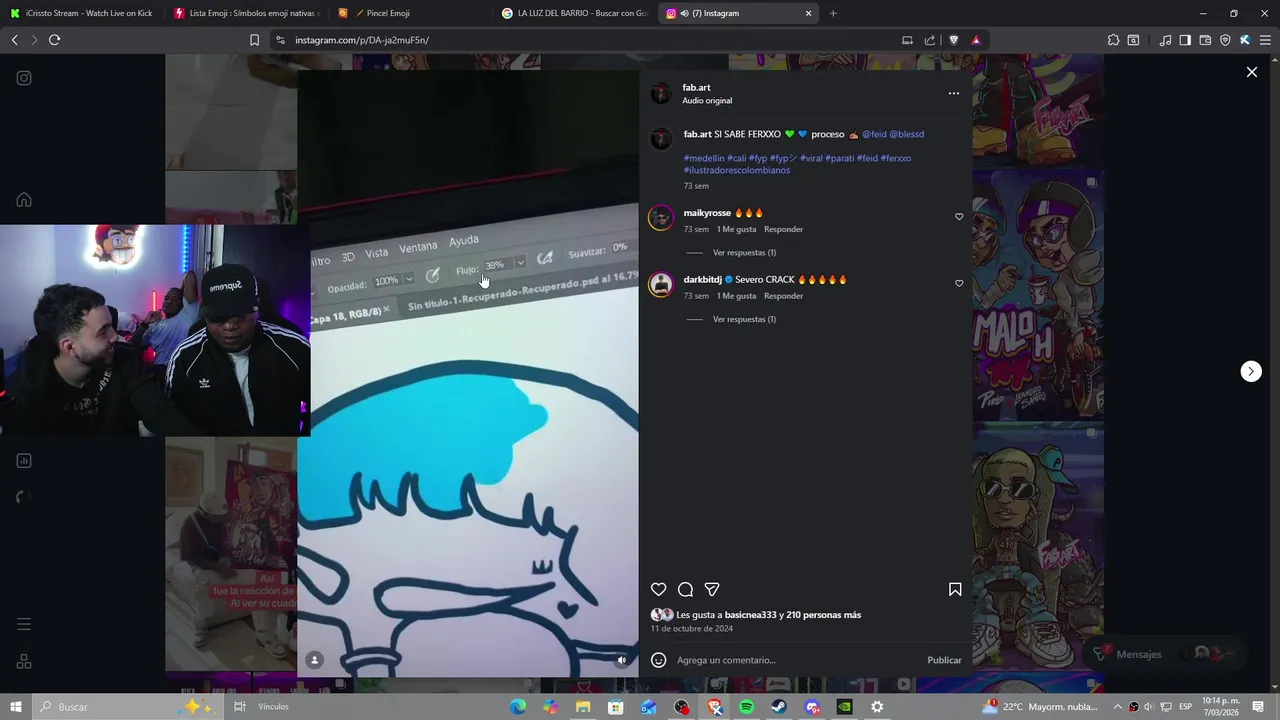Click the home icon in Instagram sidebar
Screen dimensions: 1280x720
pos(24,200)
